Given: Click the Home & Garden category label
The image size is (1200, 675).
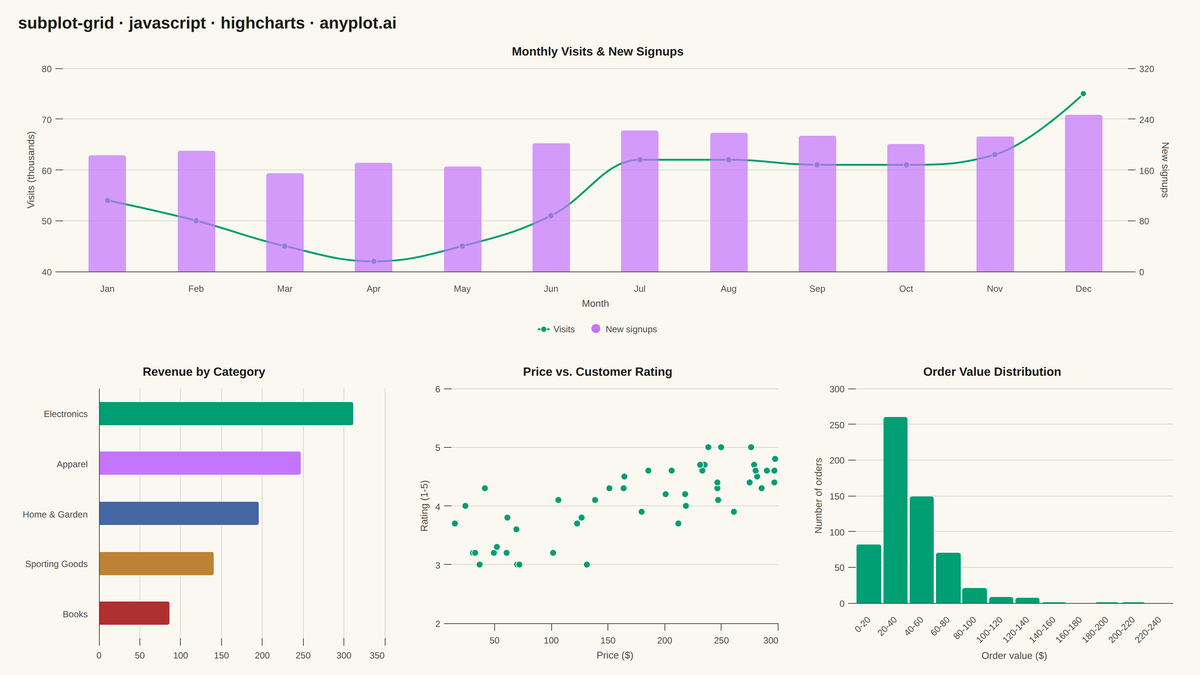Looking at the screenshot, I should tap(55, 514).
